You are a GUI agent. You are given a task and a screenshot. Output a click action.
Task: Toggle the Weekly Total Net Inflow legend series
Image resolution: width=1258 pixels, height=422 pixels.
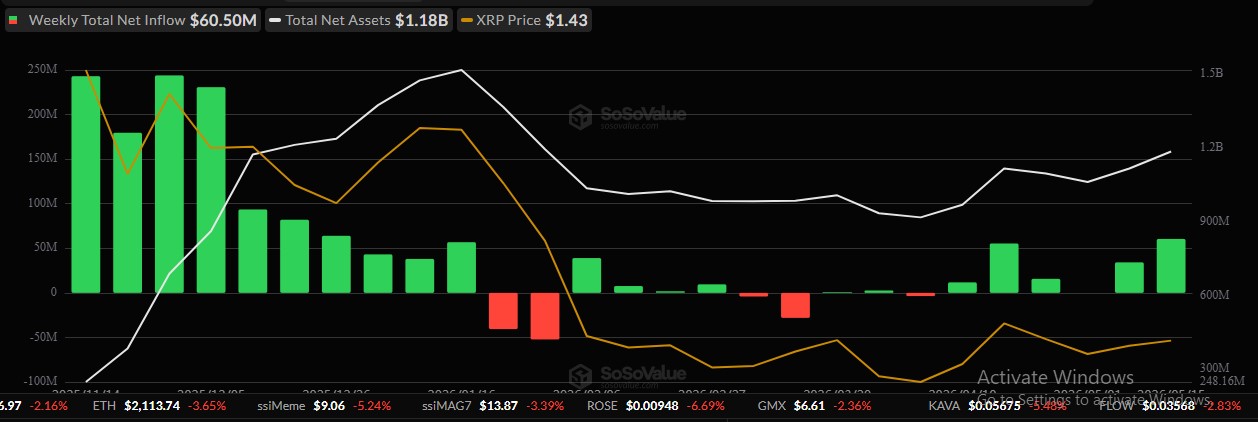coord(132,19)
